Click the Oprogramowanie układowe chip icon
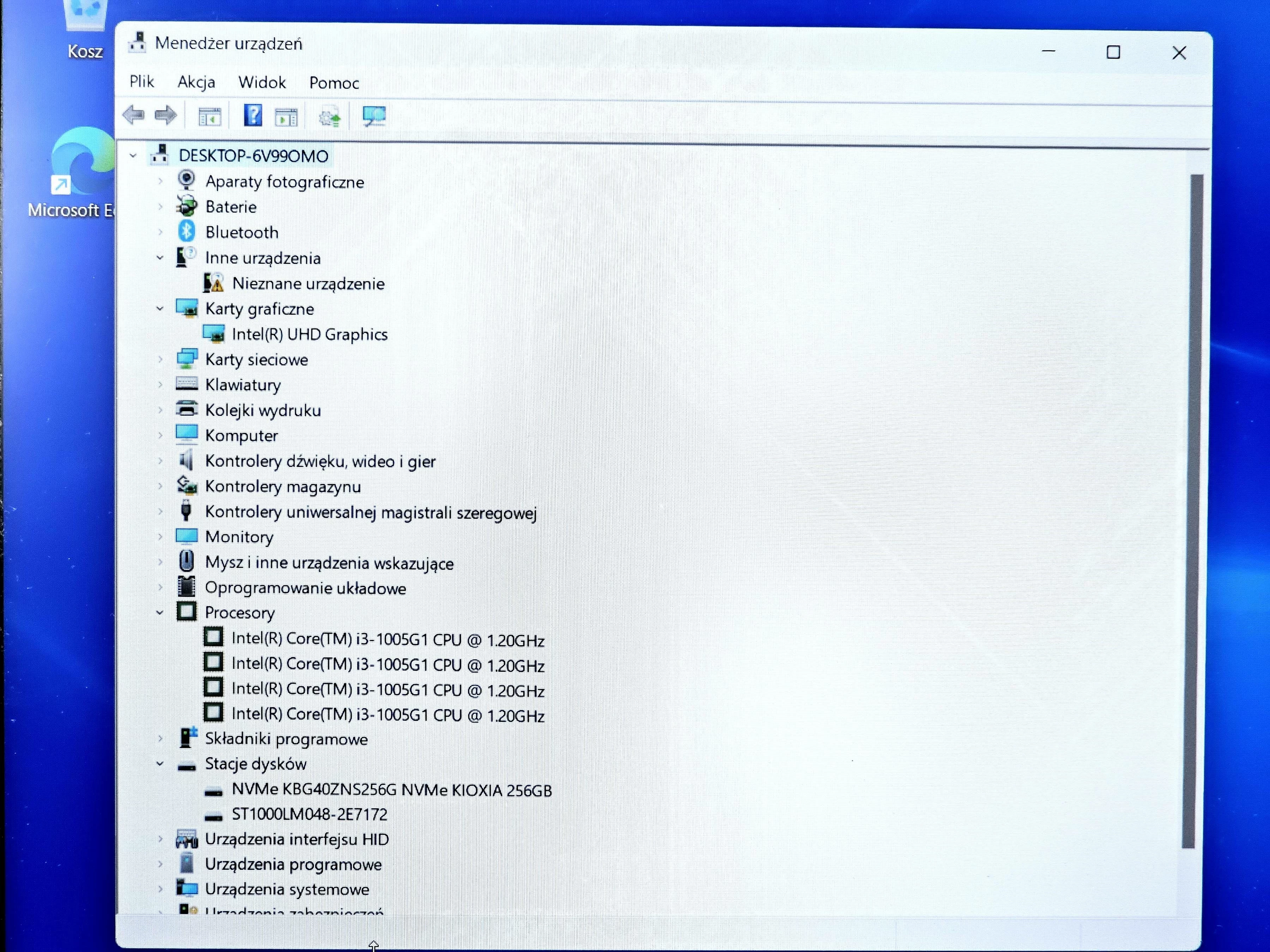 [186, 586]
